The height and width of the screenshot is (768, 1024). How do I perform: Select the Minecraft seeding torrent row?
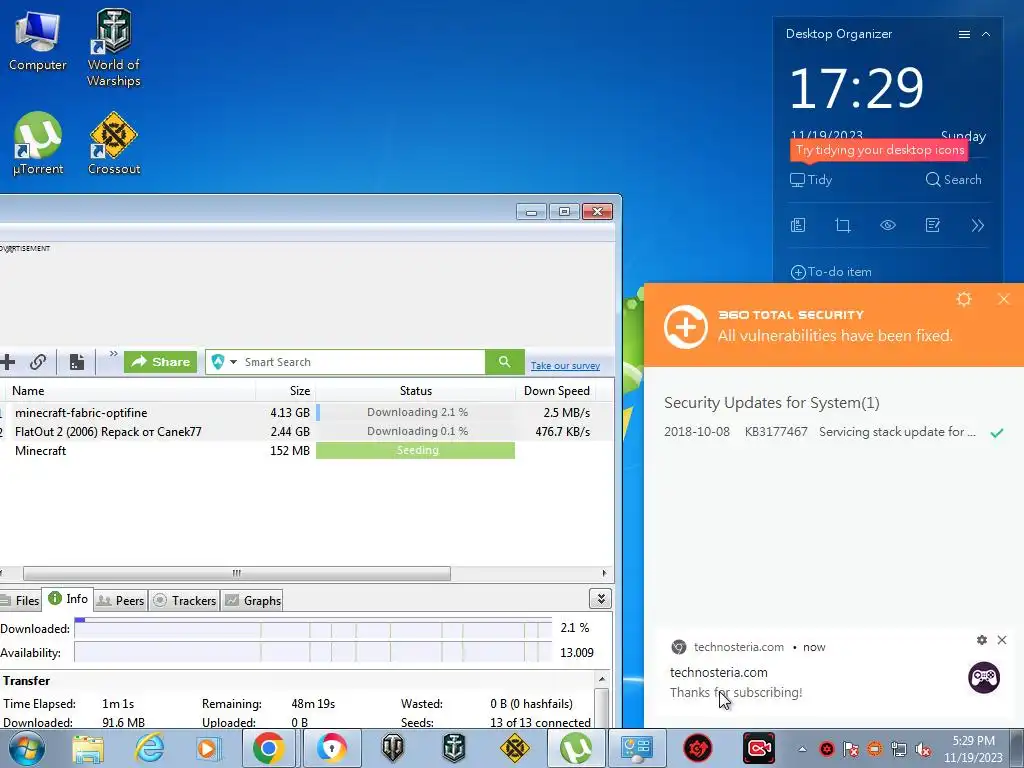click(307, 451)
